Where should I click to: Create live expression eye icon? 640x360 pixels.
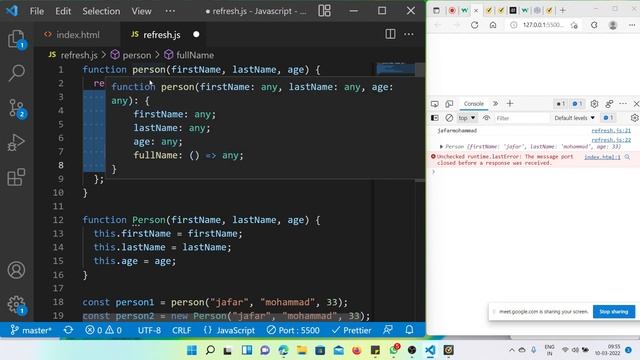pos(486,118)
